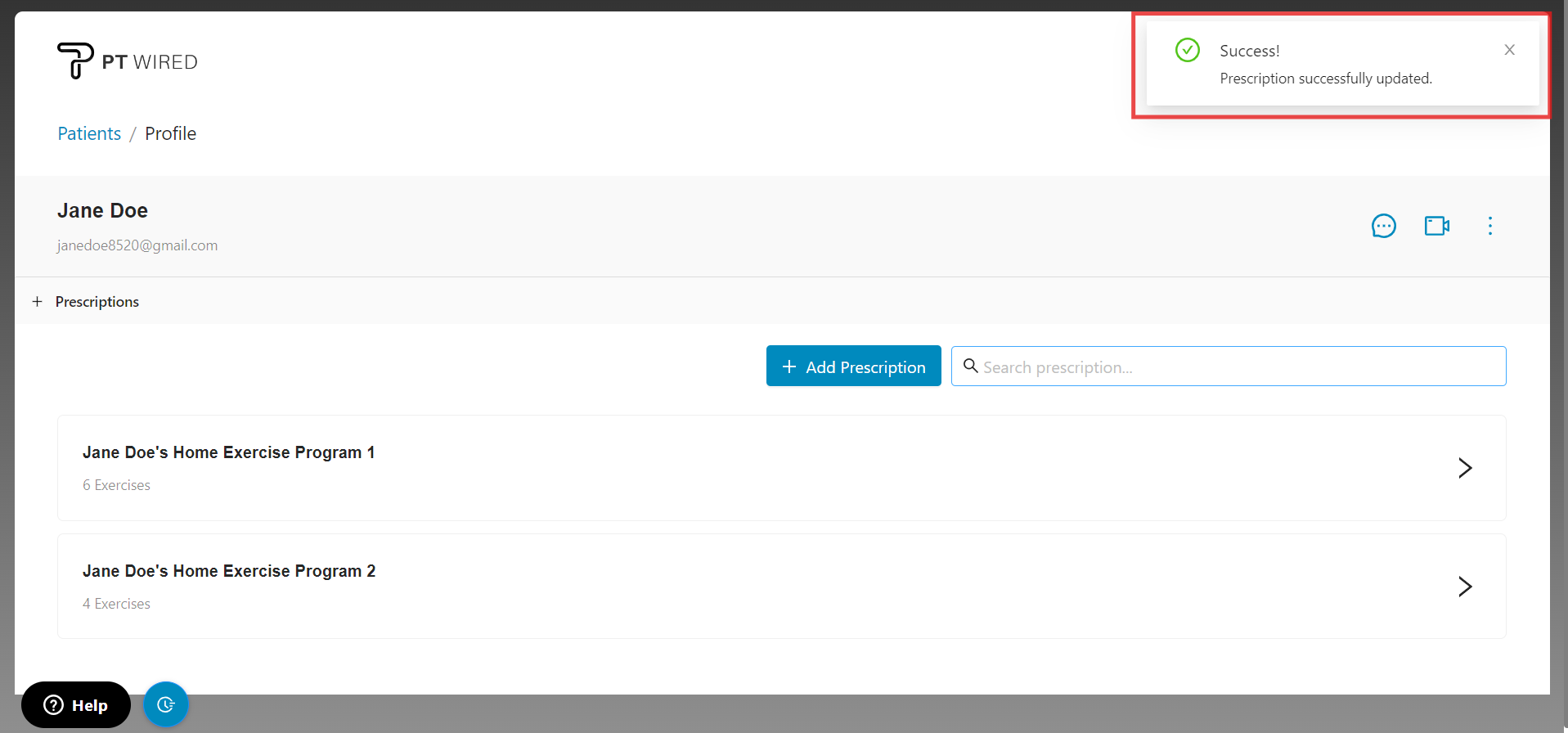1568x733 pixels.
Task: Click the "Prescription successfully updated" message
Action: 1325,79
